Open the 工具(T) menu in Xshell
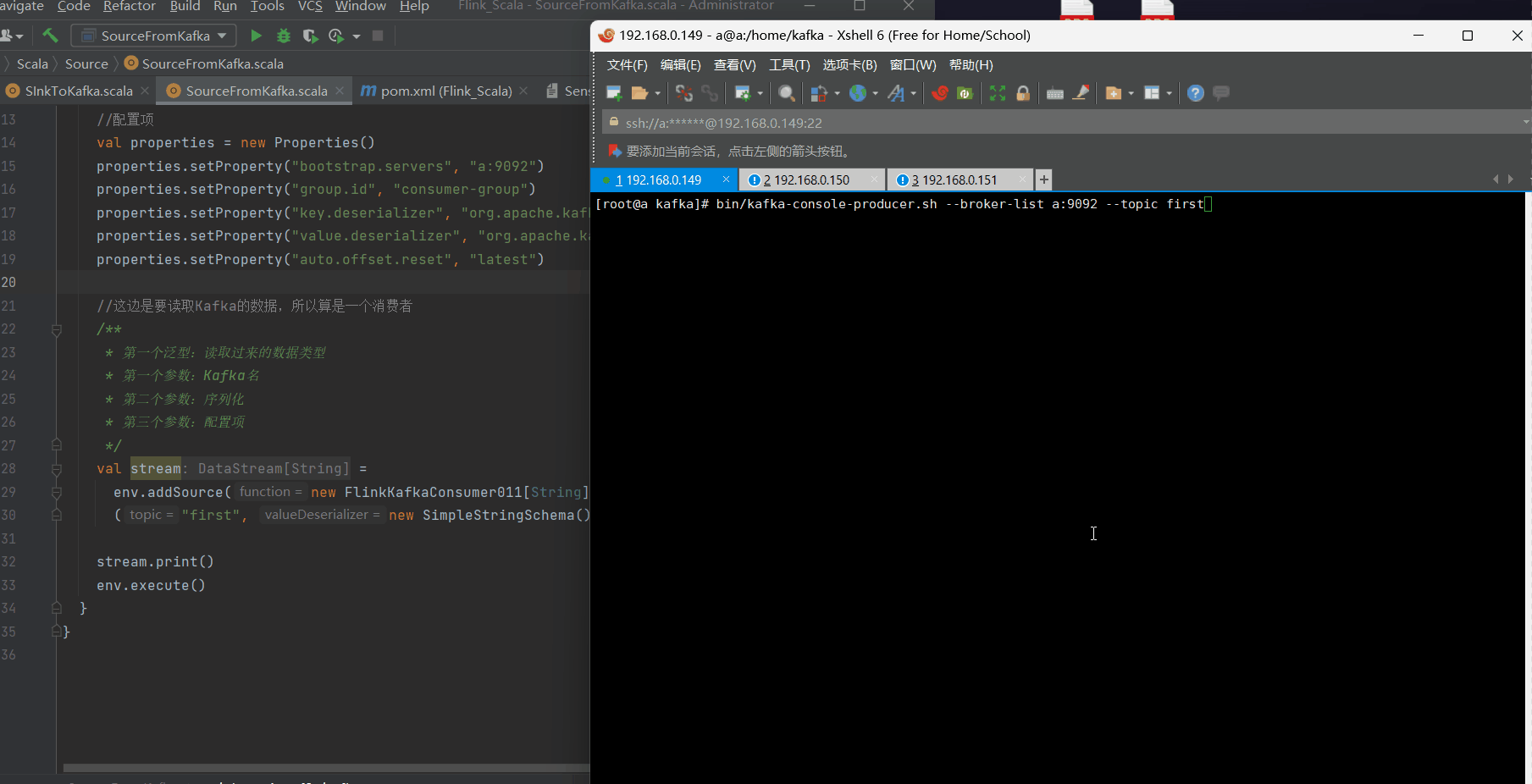Image resolution: width=1532 pixels, height=784 pixels. (x=788, y=65)
